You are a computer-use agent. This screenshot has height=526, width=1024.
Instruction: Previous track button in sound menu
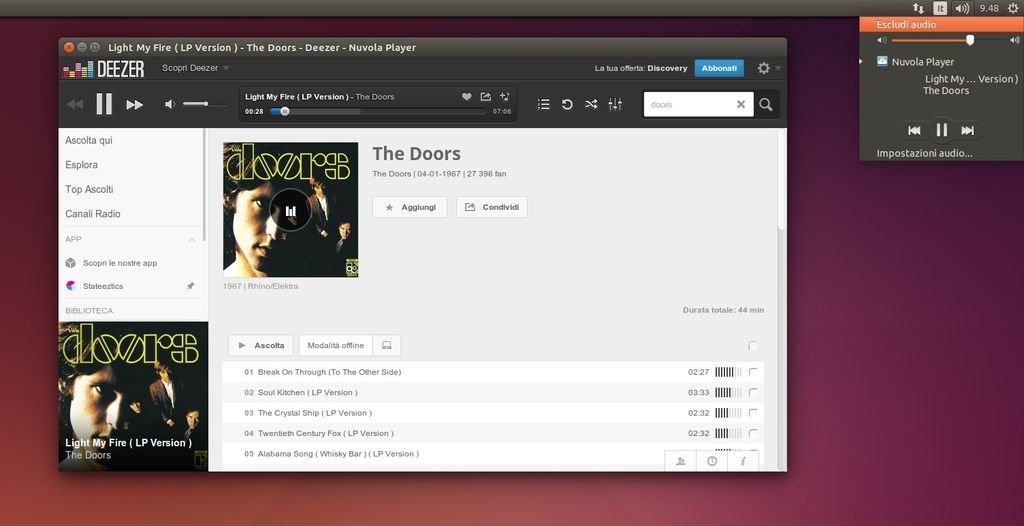coord(914,130)
